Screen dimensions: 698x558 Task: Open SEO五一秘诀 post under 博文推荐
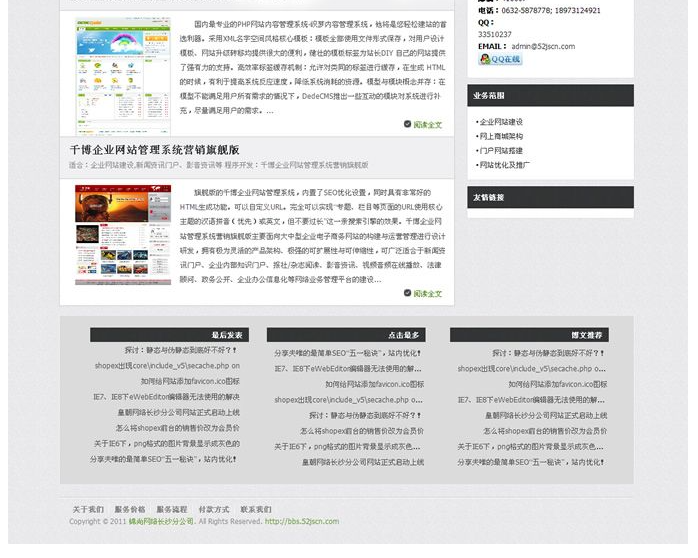[x=531, y=462]
